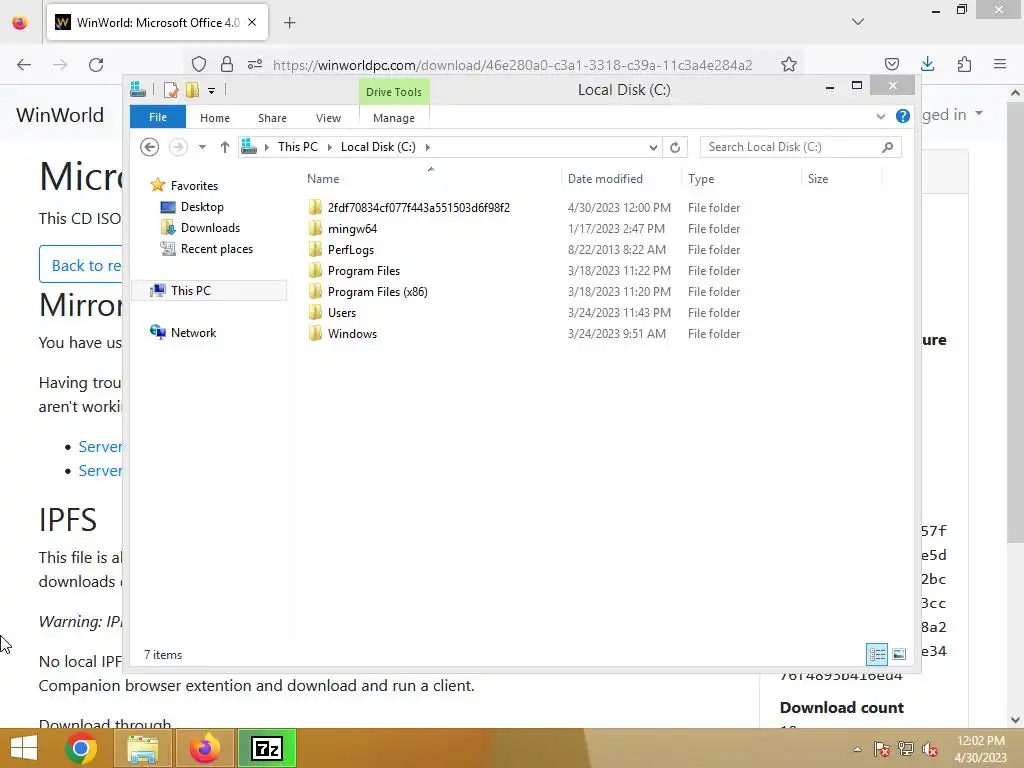Image resolution: width=1024 pixels, height=768 pixels.
Task: Switch to Details view in status bar
Action: tap(876, 654)
